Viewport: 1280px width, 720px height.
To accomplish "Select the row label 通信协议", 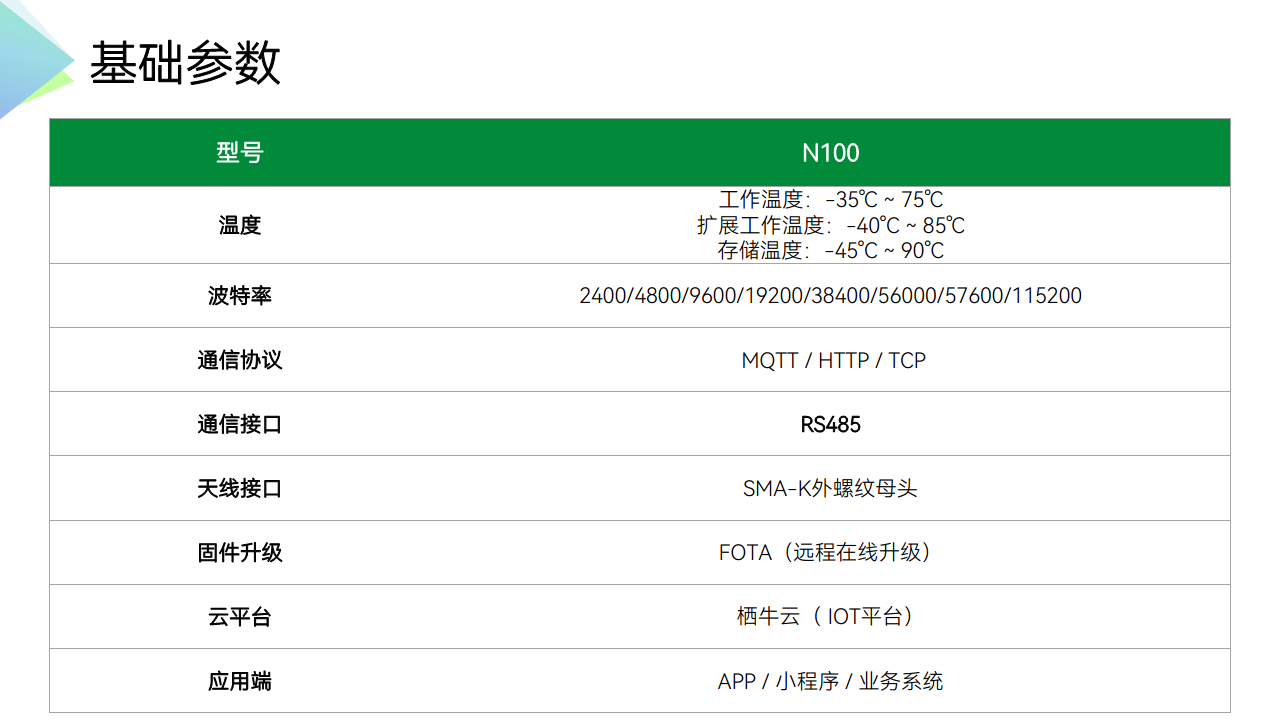I will point(240,360).
